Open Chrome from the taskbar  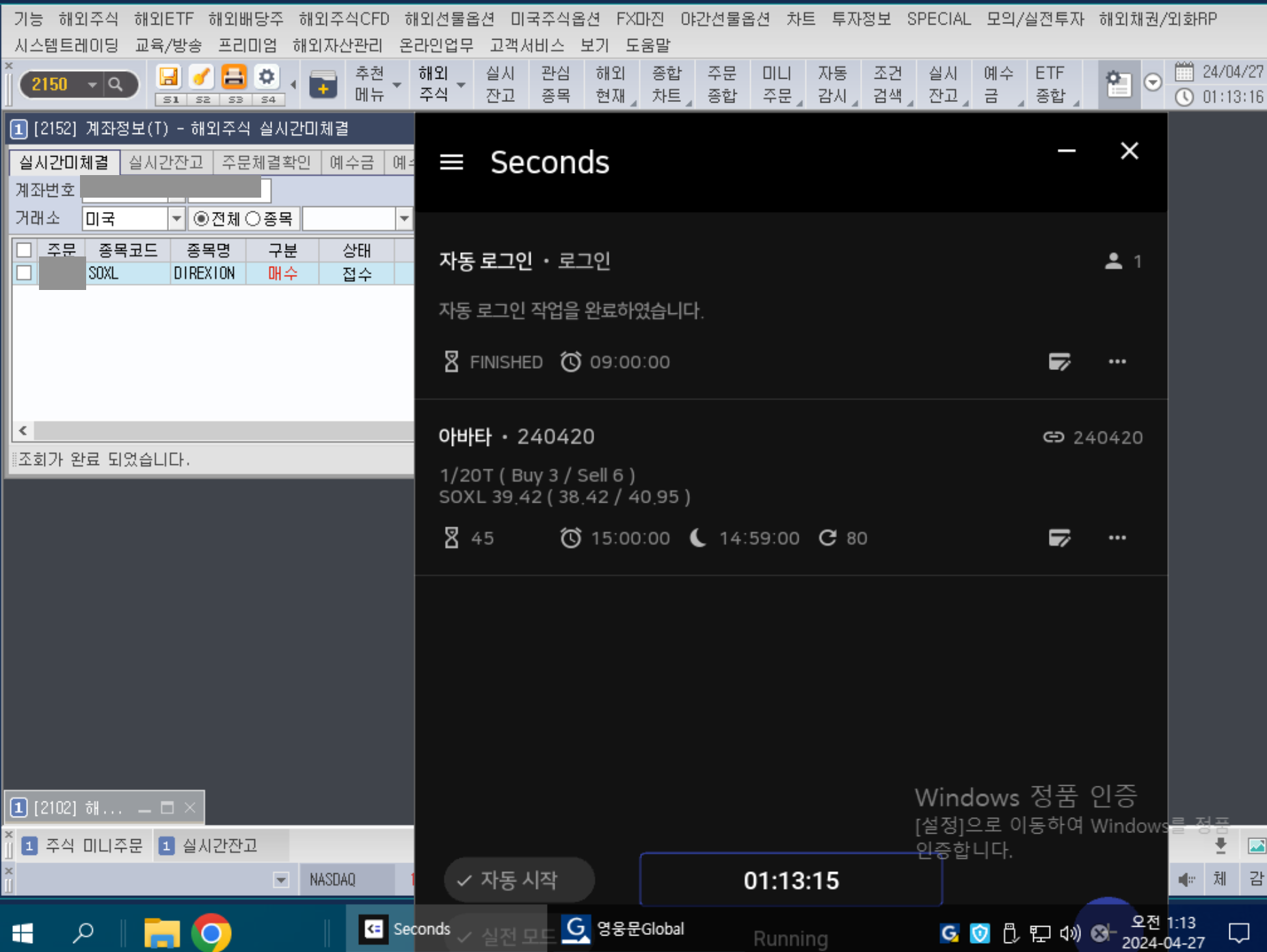coord(211,932)
